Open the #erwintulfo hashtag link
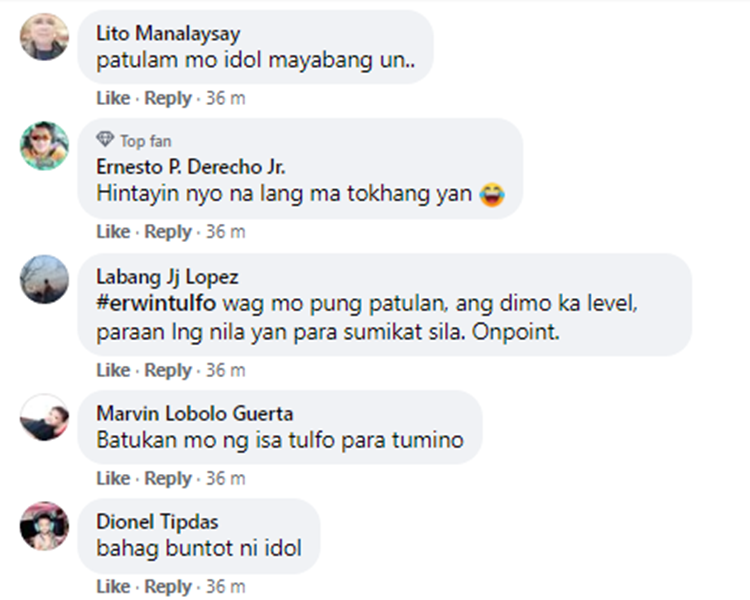The height and width of the screenshot is (600, 750). click(156, 303)
